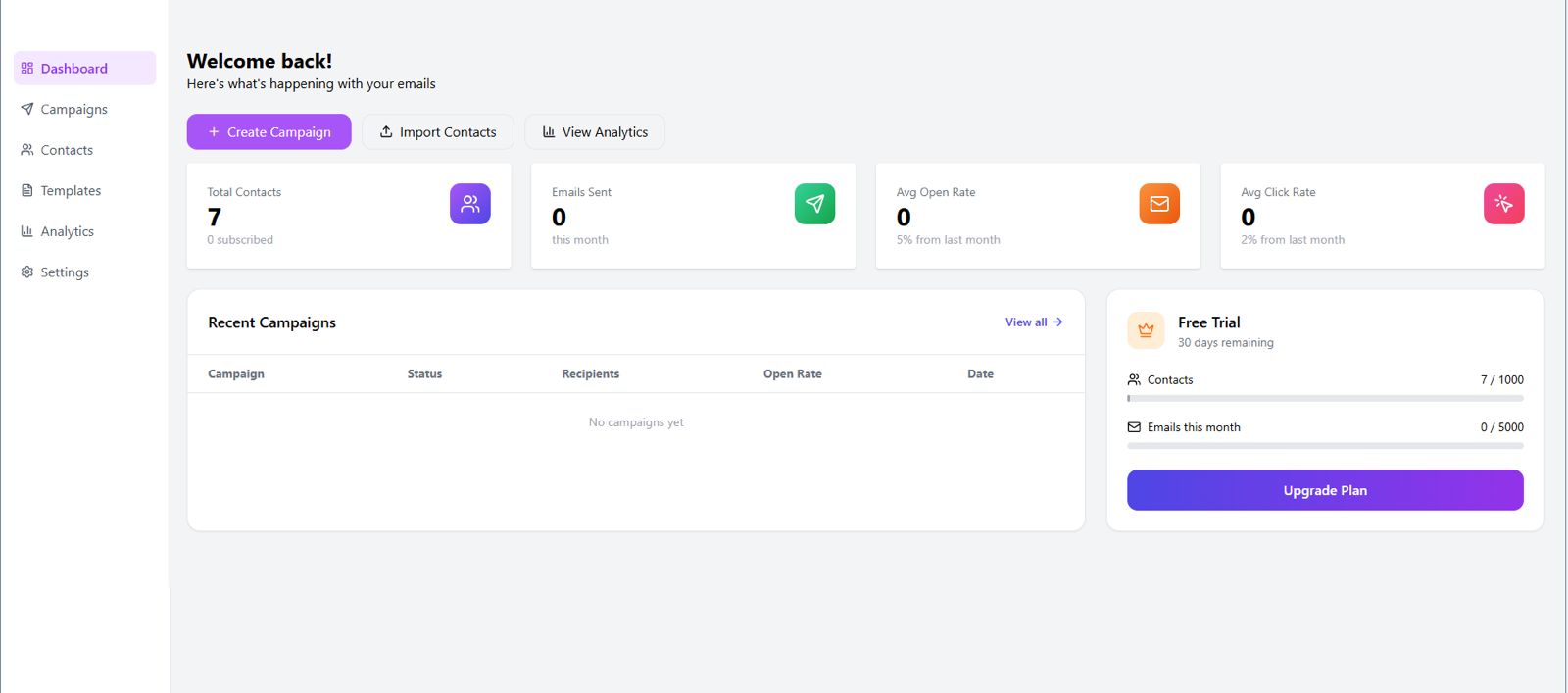Viewport: 1568px width, 693px height.
Task: Click the green Emails Sent paper plane icon
Action: point(814,204)
